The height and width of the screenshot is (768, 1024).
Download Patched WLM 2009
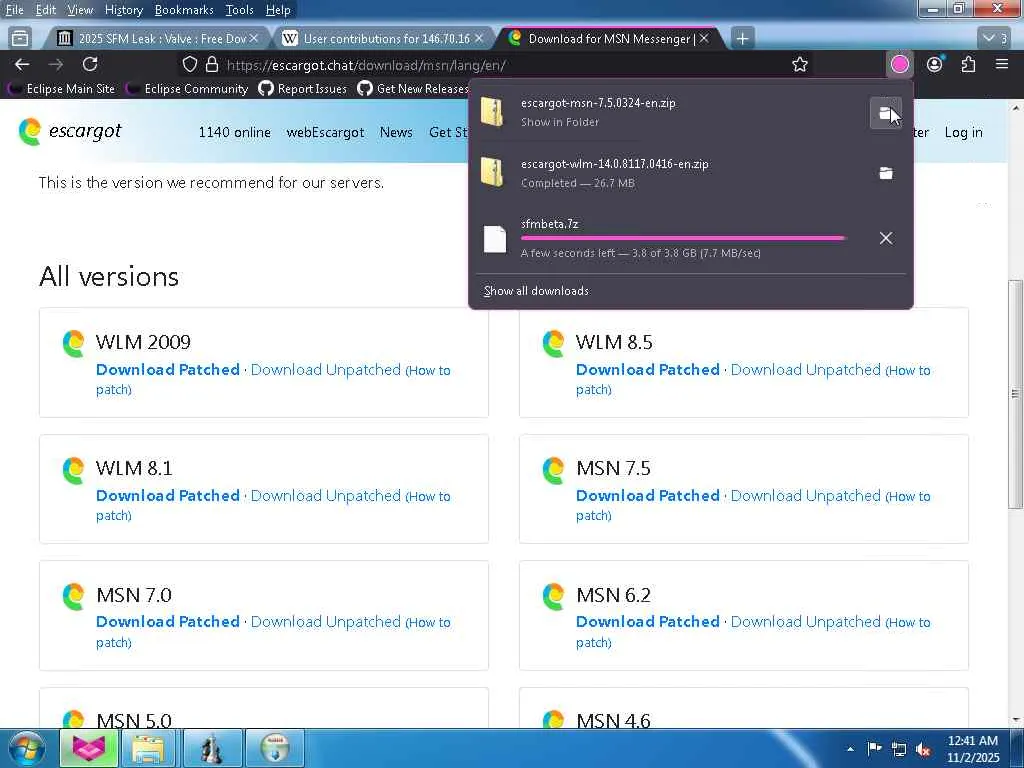(x=168, y=370)
